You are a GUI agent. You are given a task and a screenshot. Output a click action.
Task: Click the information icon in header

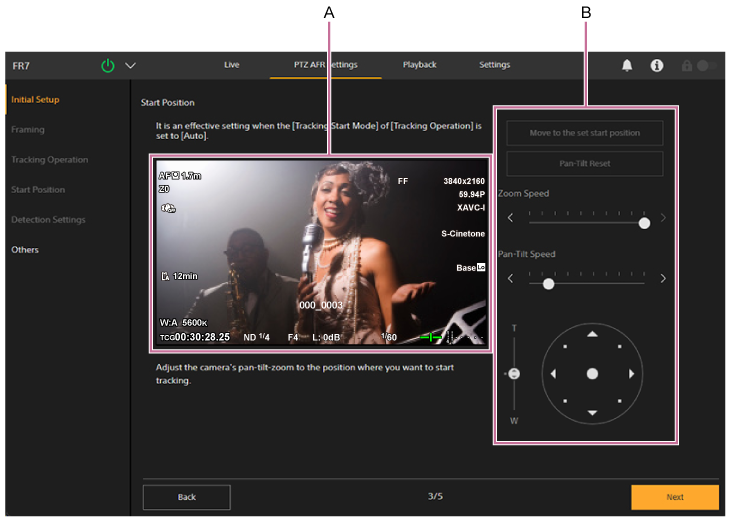(x=657, y=65)
